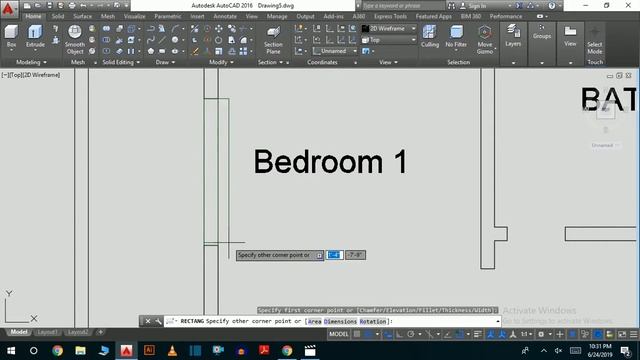Open Windows Start menu
This screenshot has width=640, height=360.
11,351
